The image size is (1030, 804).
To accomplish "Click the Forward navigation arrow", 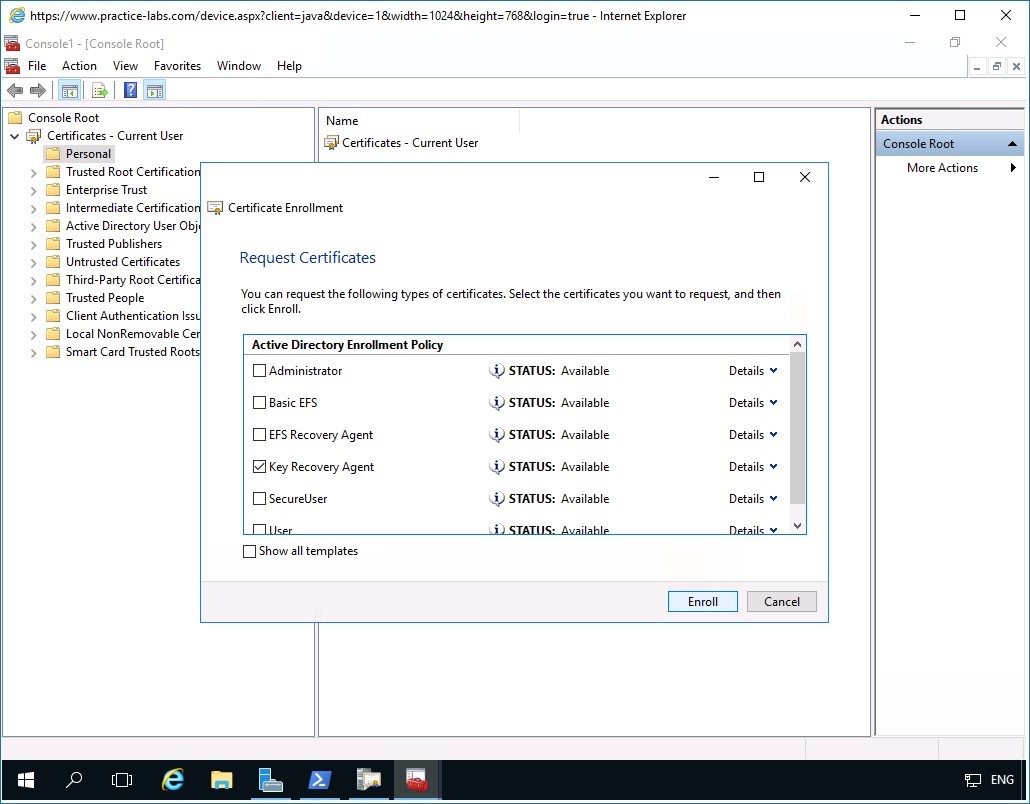I will point(38,89).
